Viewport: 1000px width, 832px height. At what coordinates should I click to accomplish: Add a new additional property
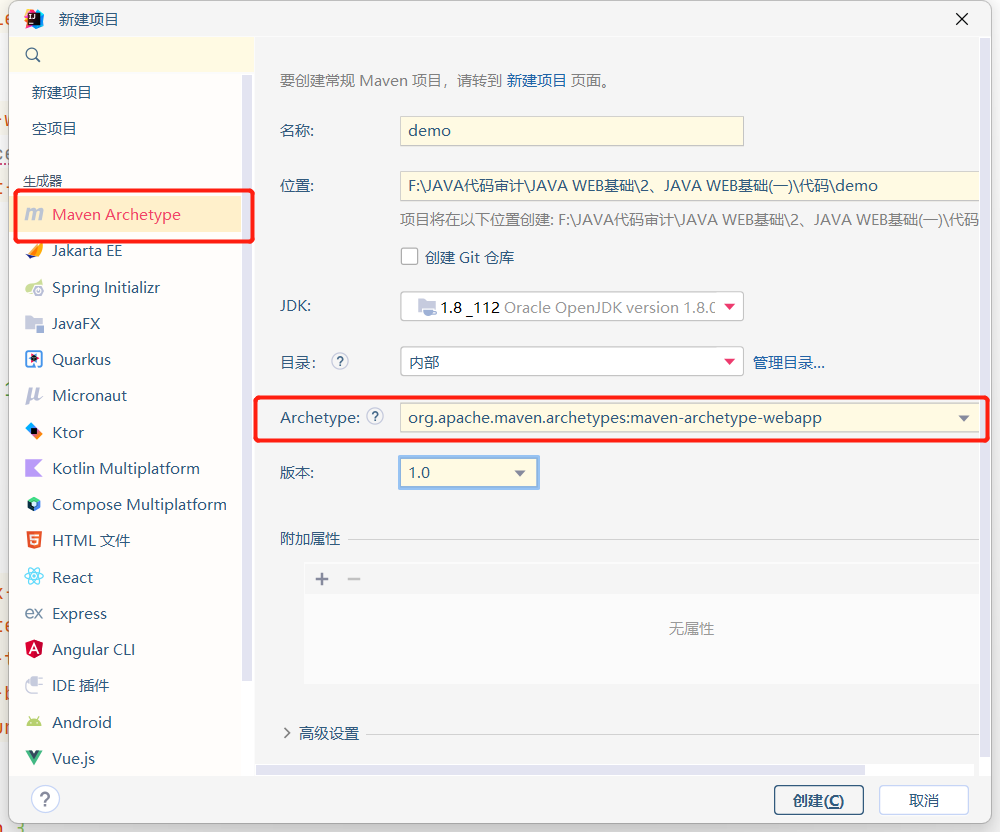(322, 579)
